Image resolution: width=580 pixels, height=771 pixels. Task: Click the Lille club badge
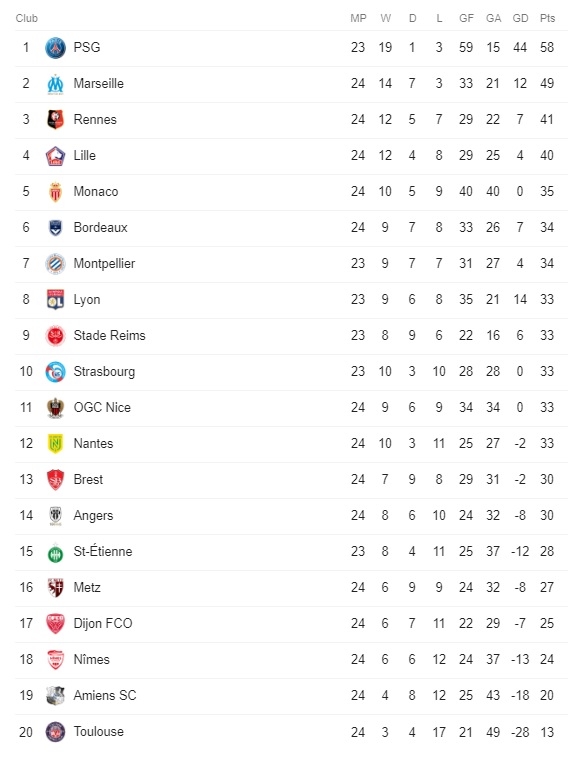[55, 155]
